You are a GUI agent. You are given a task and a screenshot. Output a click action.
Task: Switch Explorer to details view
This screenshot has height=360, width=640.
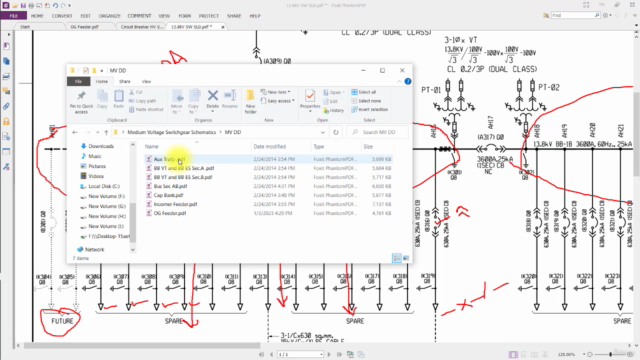[397, 258]
